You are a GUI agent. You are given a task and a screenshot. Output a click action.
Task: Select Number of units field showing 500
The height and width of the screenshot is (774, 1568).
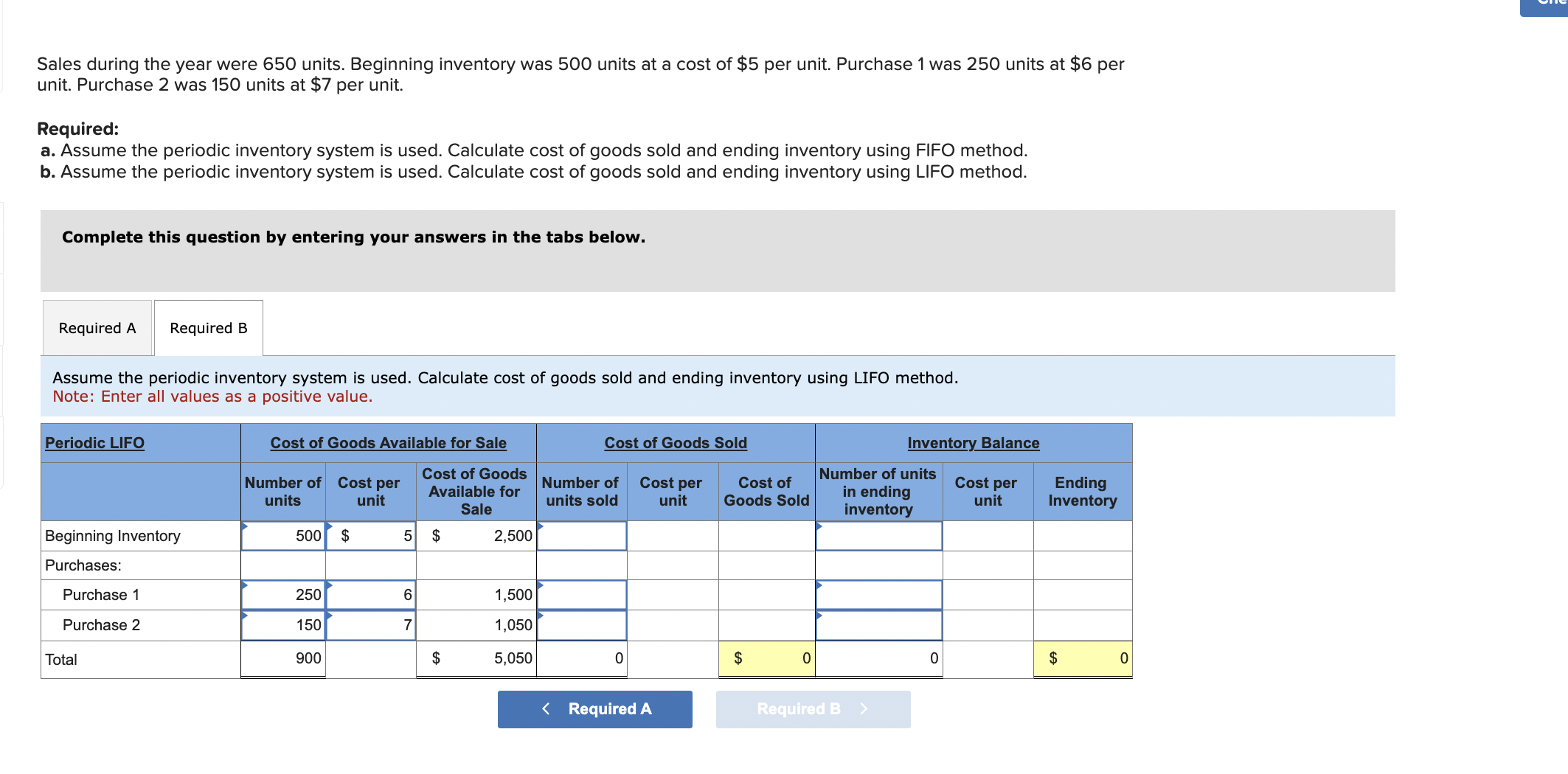pos(282,536)
